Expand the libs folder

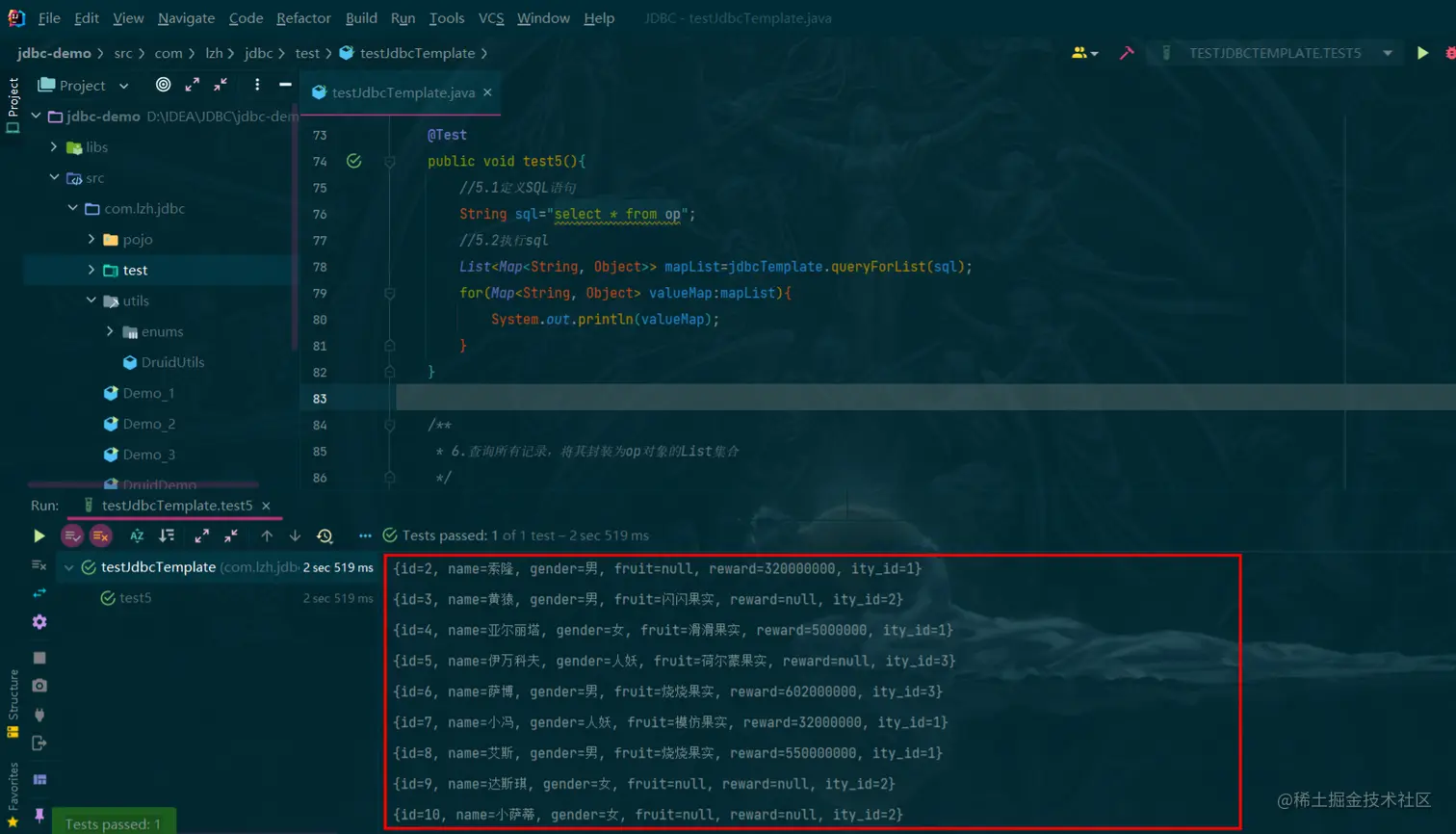54,146
